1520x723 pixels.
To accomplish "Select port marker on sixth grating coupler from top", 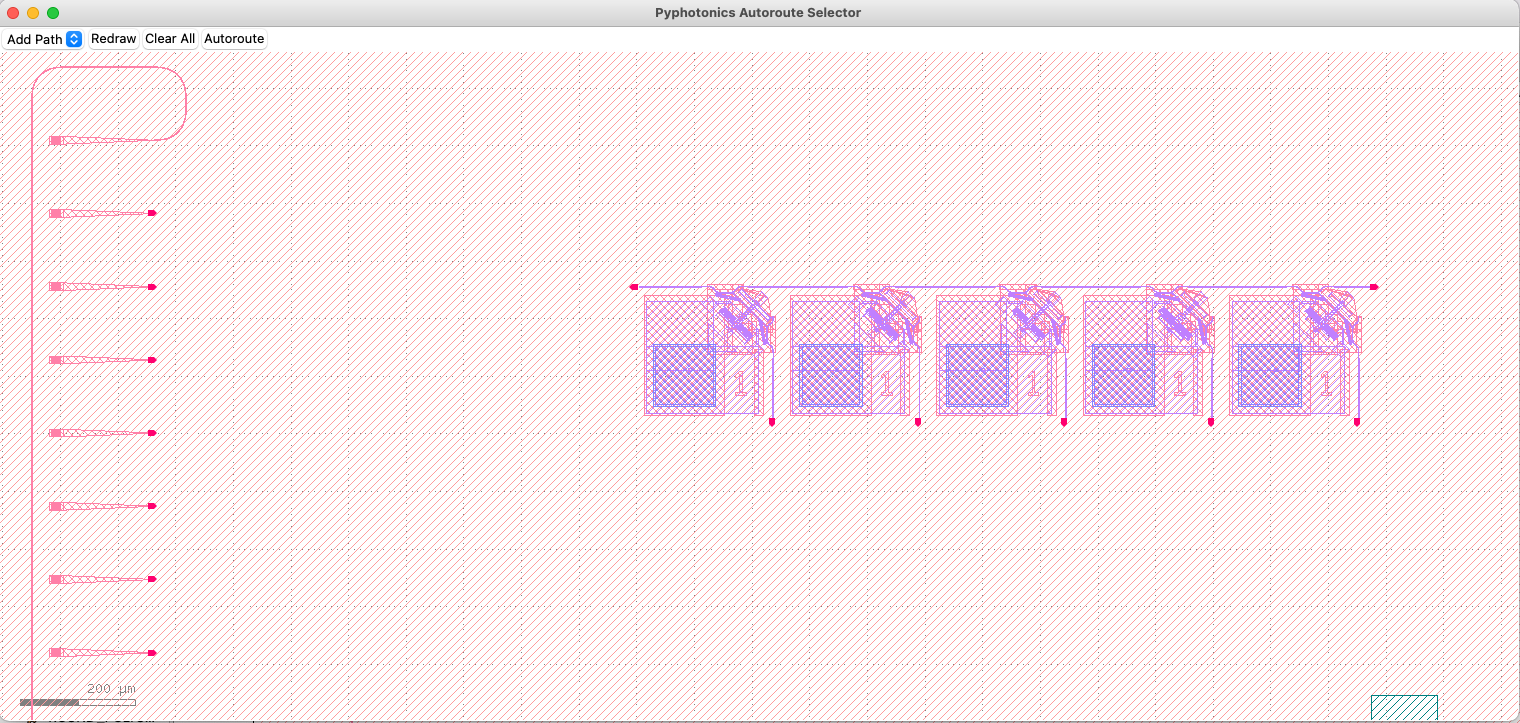I will tap(152, 506).
